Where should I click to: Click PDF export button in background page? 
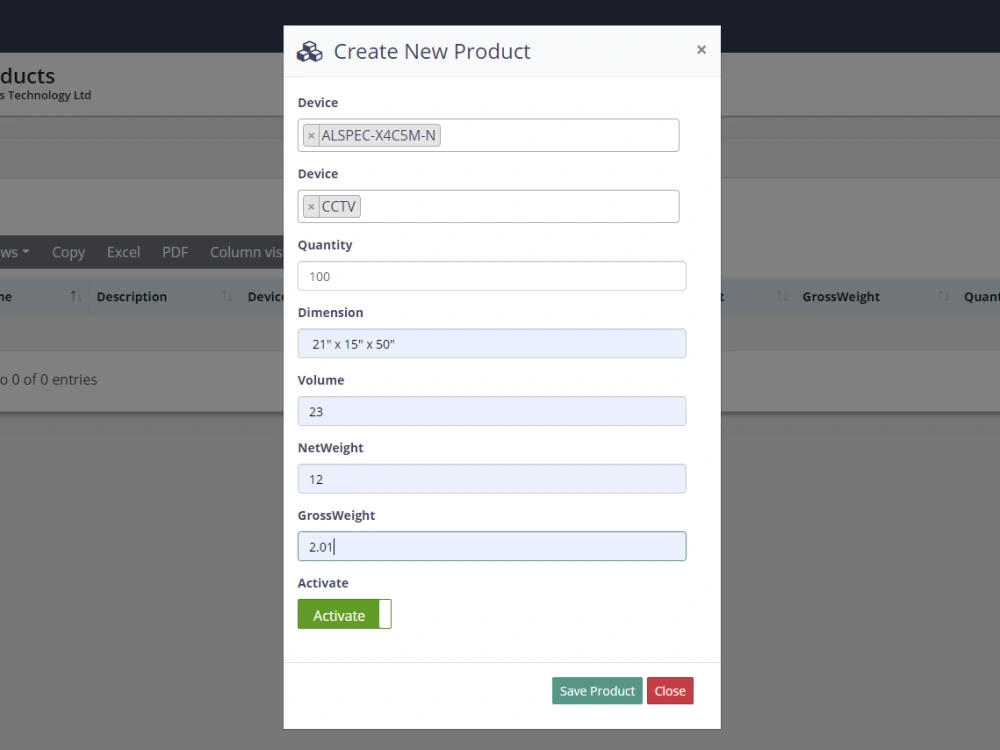click(175, 252)
